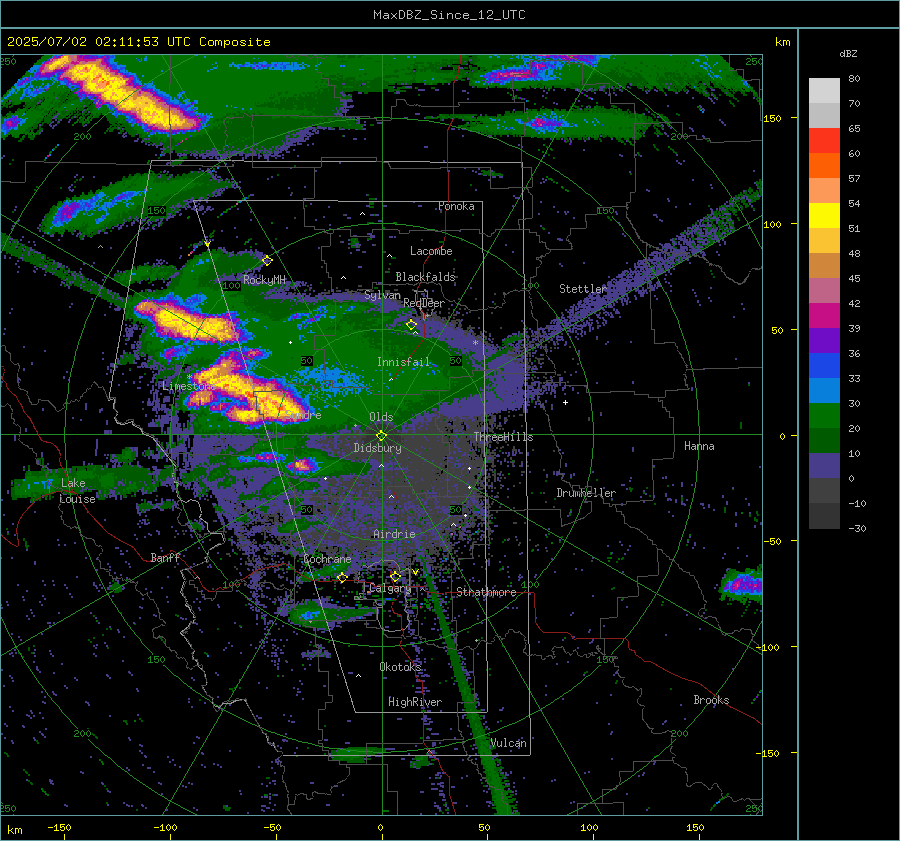This screenshot has height=841, width=900.
Task: Click the yellow diamond marker under Cochrane
Action: coord(342,578)
